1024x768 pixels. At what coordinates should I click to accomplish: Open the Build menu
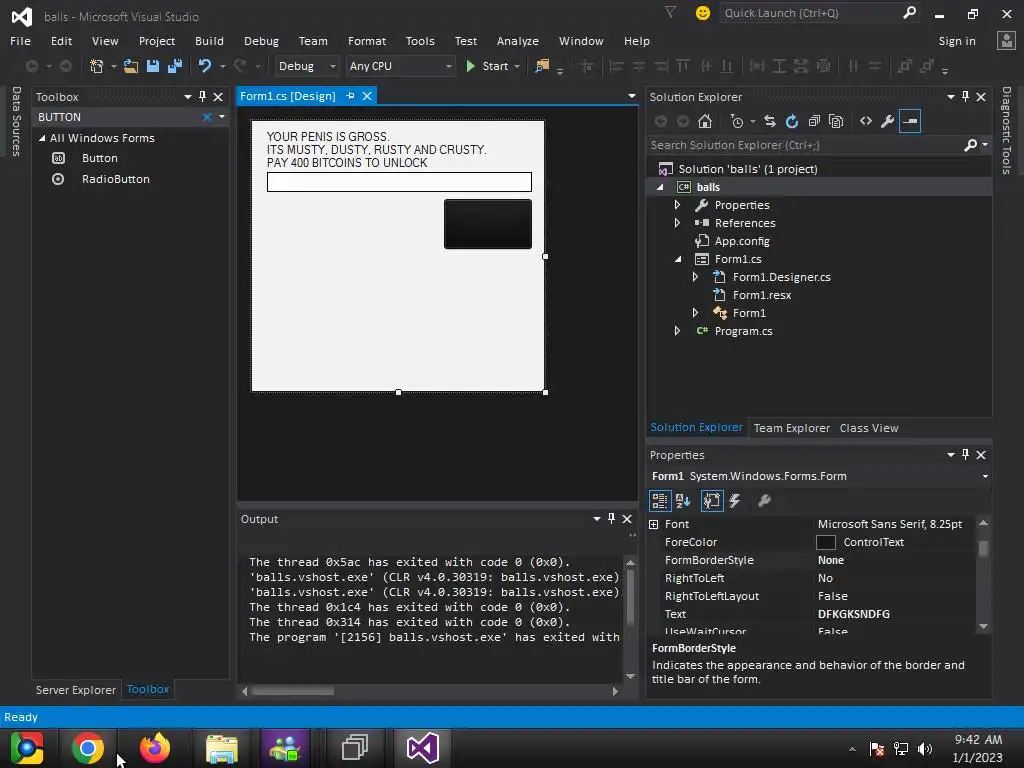click(209, 40)
